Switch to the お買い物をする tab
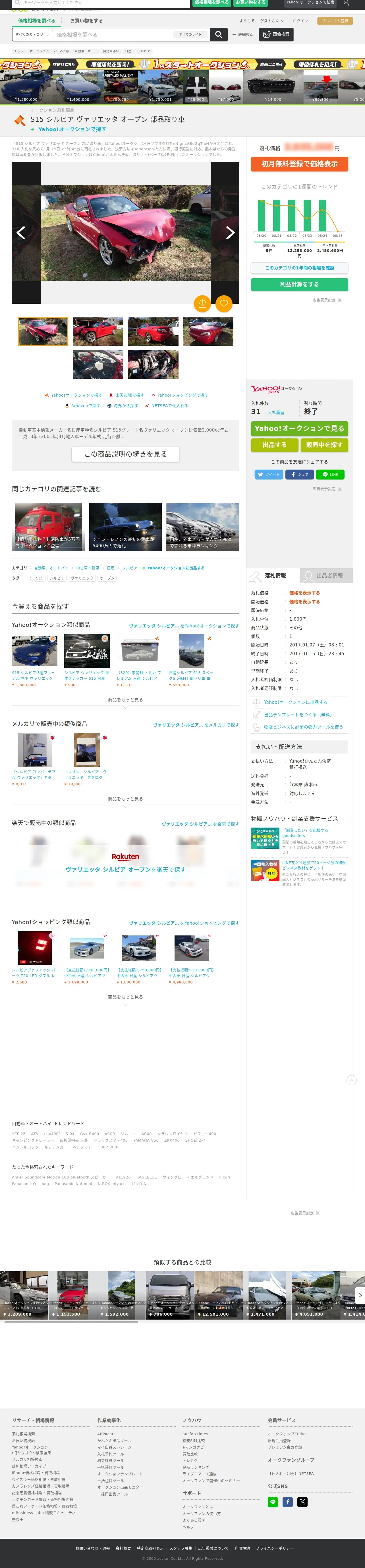The image size is (365, 1568). 86,21
